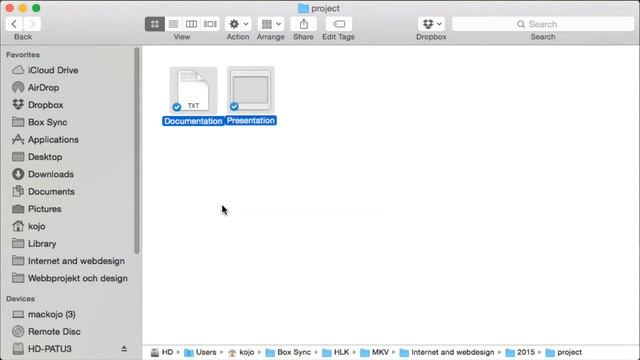Screen dimensions: 640x360
Task: Switch to column view
Action: pos(191,24)
